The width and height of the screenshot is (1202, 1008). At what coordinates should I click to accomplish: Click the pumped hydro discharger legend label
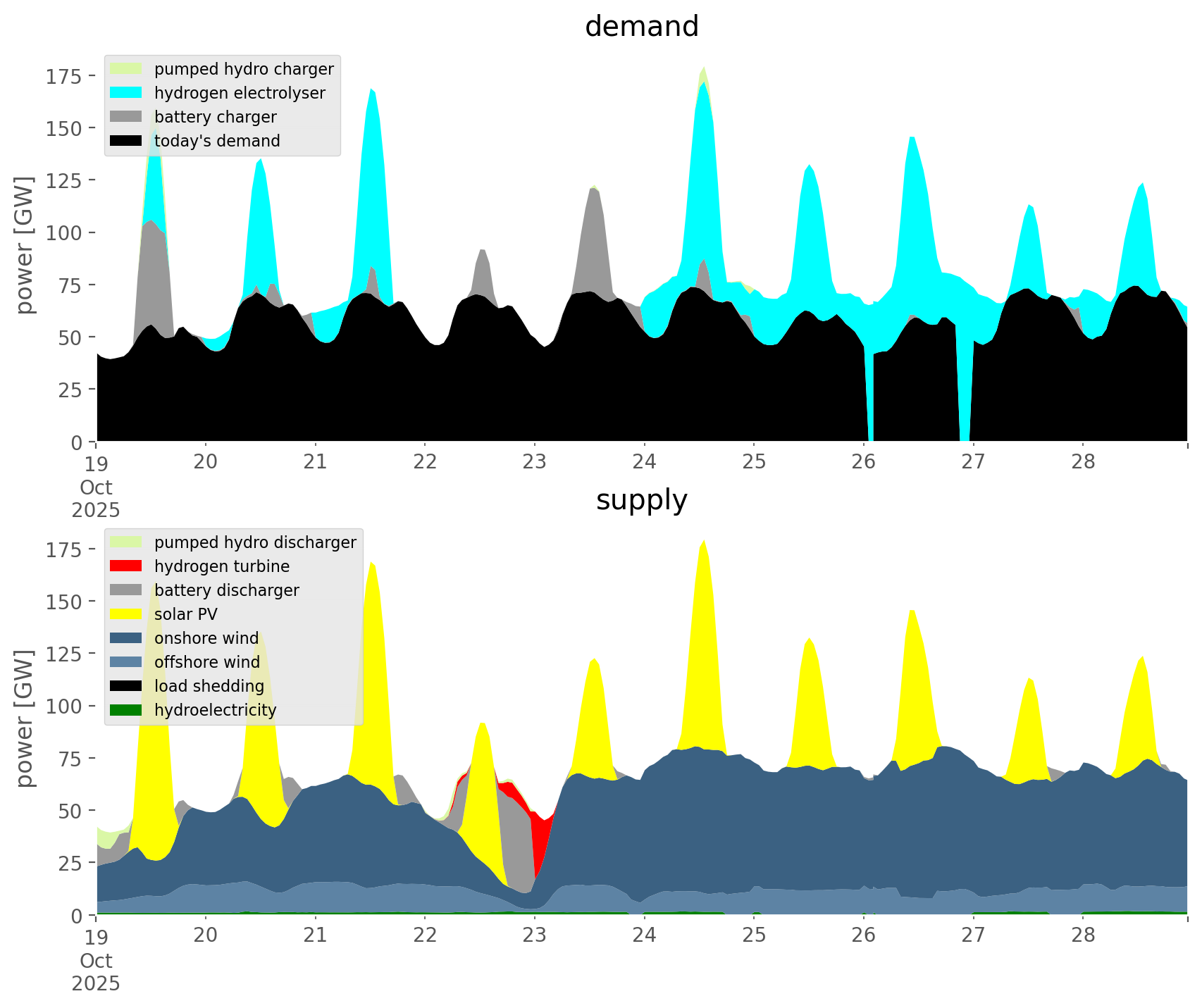[x=255, y=542]
